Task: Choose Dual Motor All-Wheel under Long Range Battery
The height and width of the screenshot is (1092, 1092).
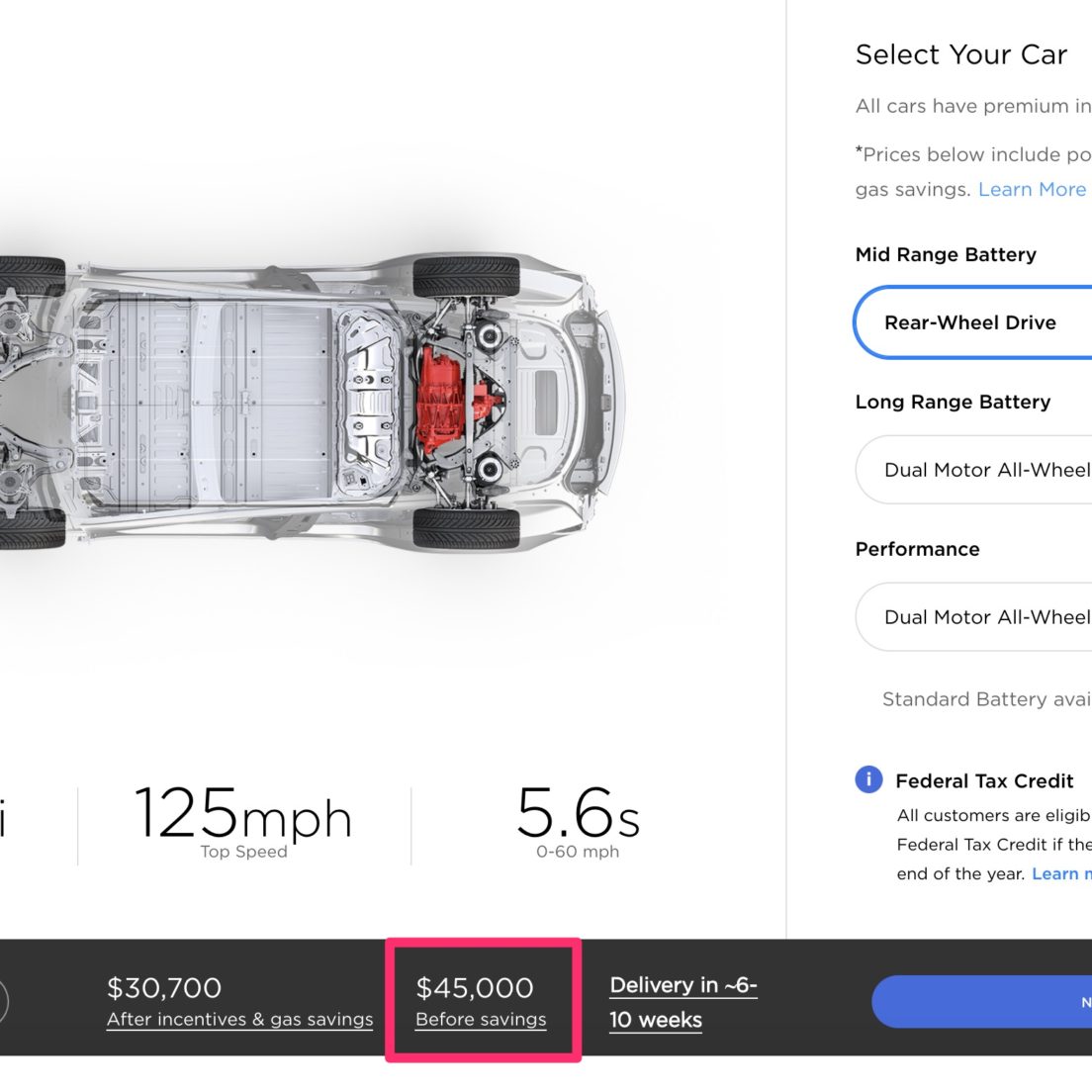Action: 973,470
